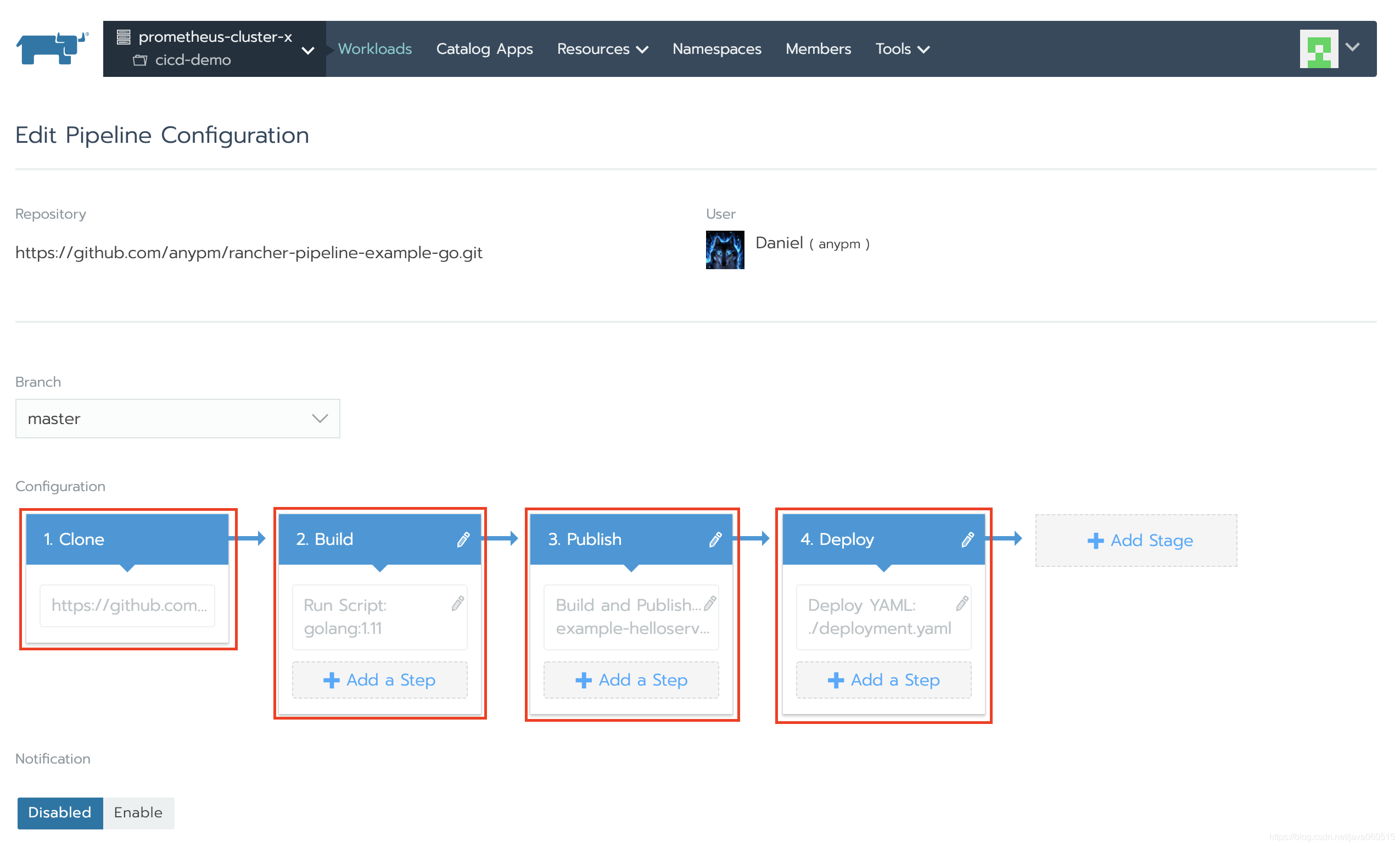
Task: Edit the 2. Build stage pencil icon
Action: point(463,539)
